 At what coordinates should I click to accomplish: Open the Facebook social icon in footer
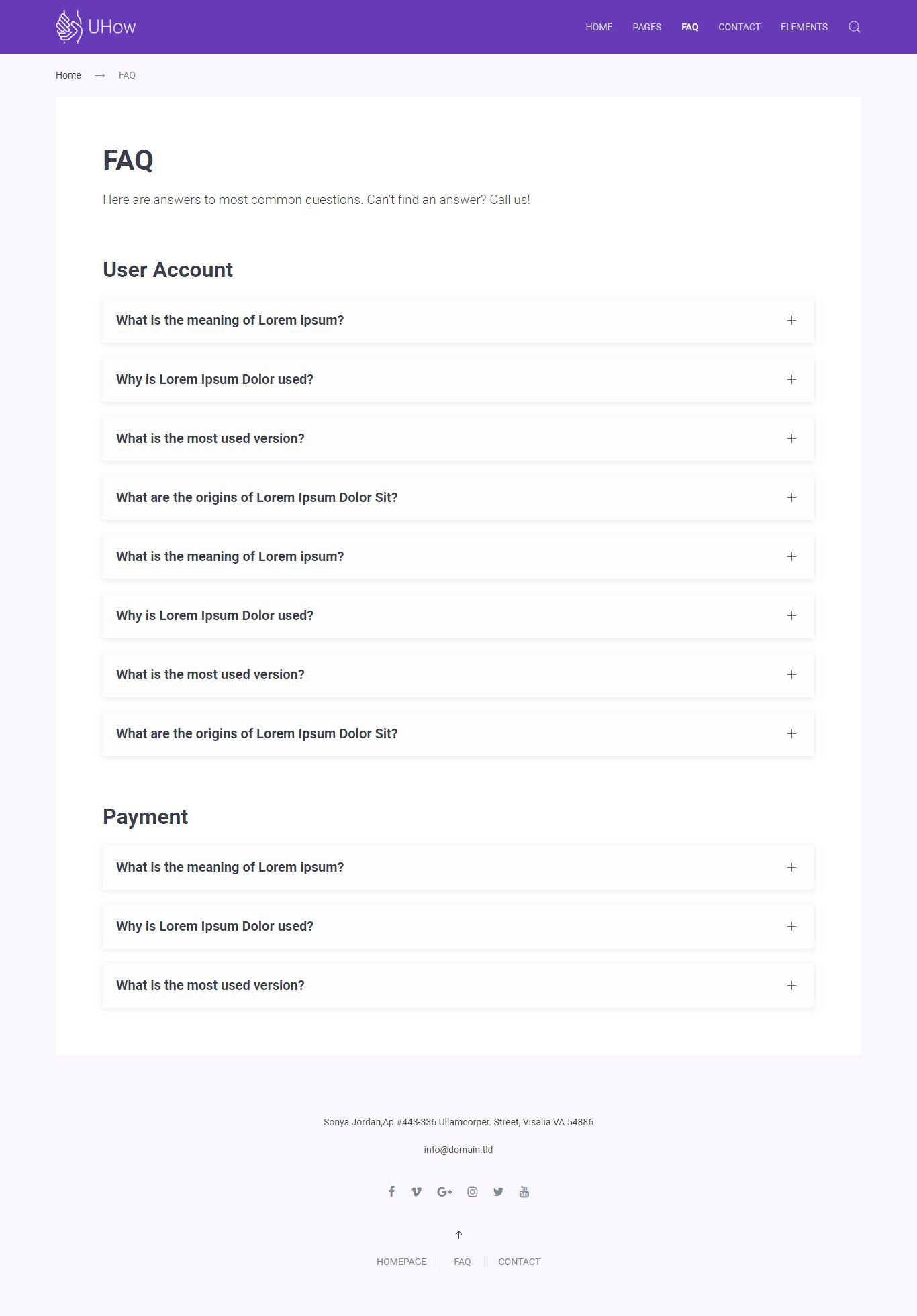click(x=391, y=1191)
